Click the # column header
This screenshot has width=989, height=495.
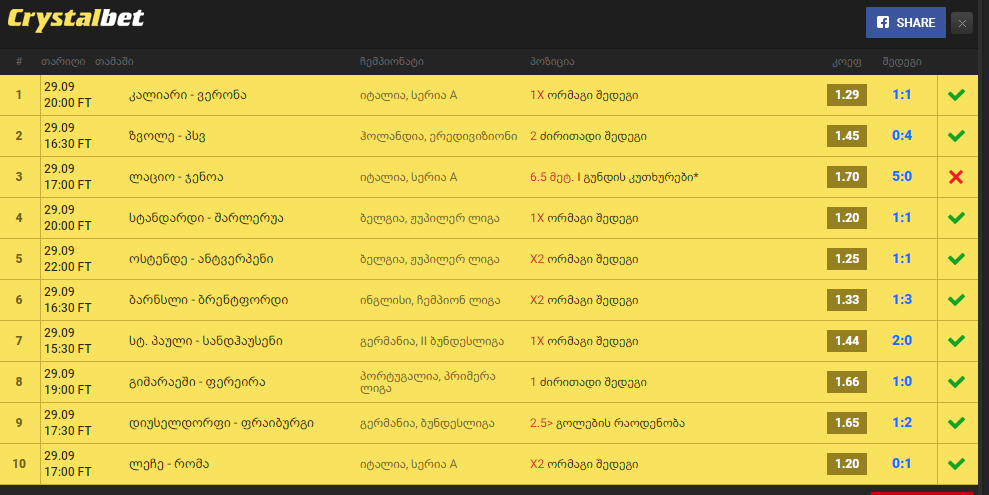click(x=19, y=62)
